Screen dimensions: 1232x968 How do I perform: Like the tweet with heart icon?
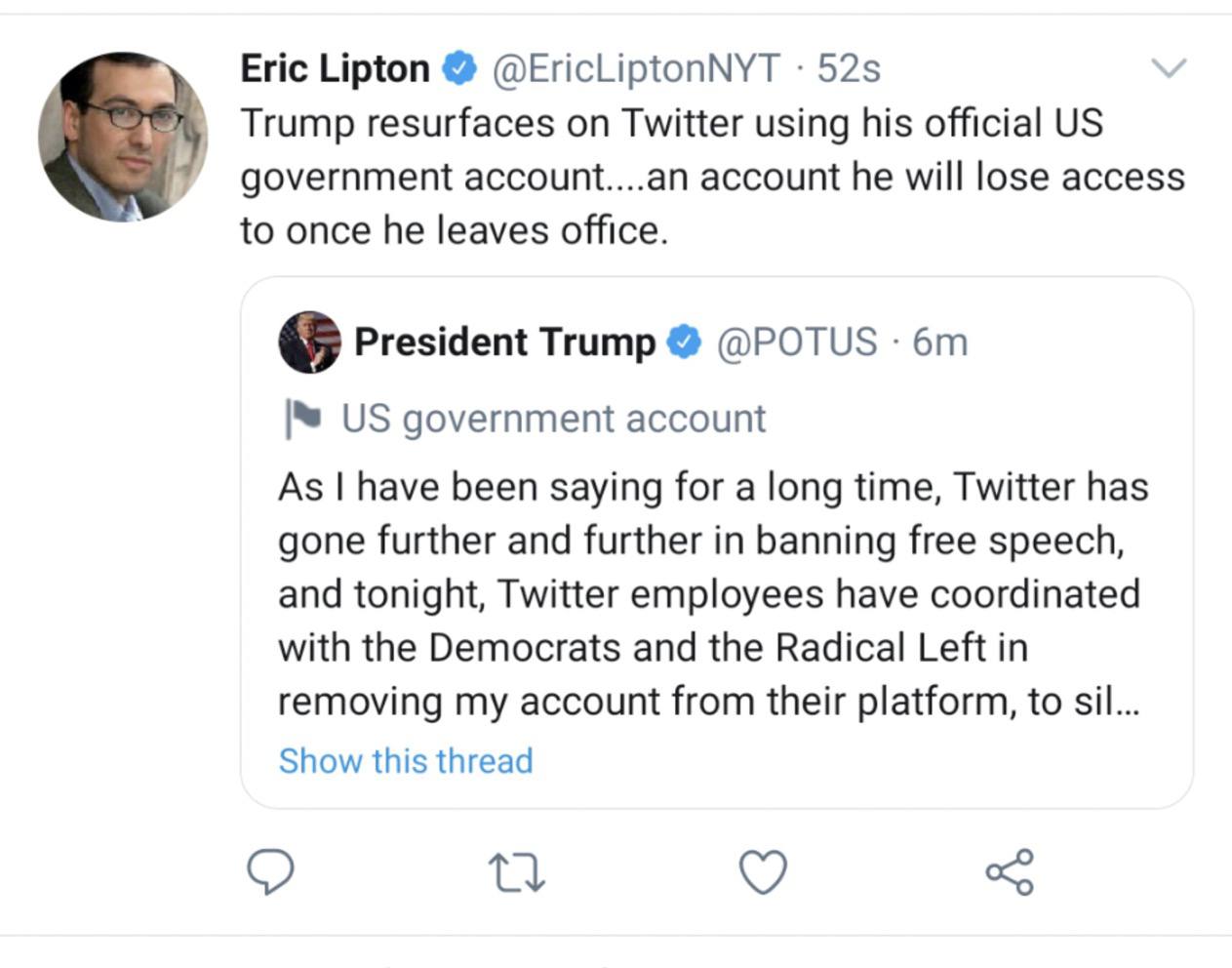pos(763,871)
